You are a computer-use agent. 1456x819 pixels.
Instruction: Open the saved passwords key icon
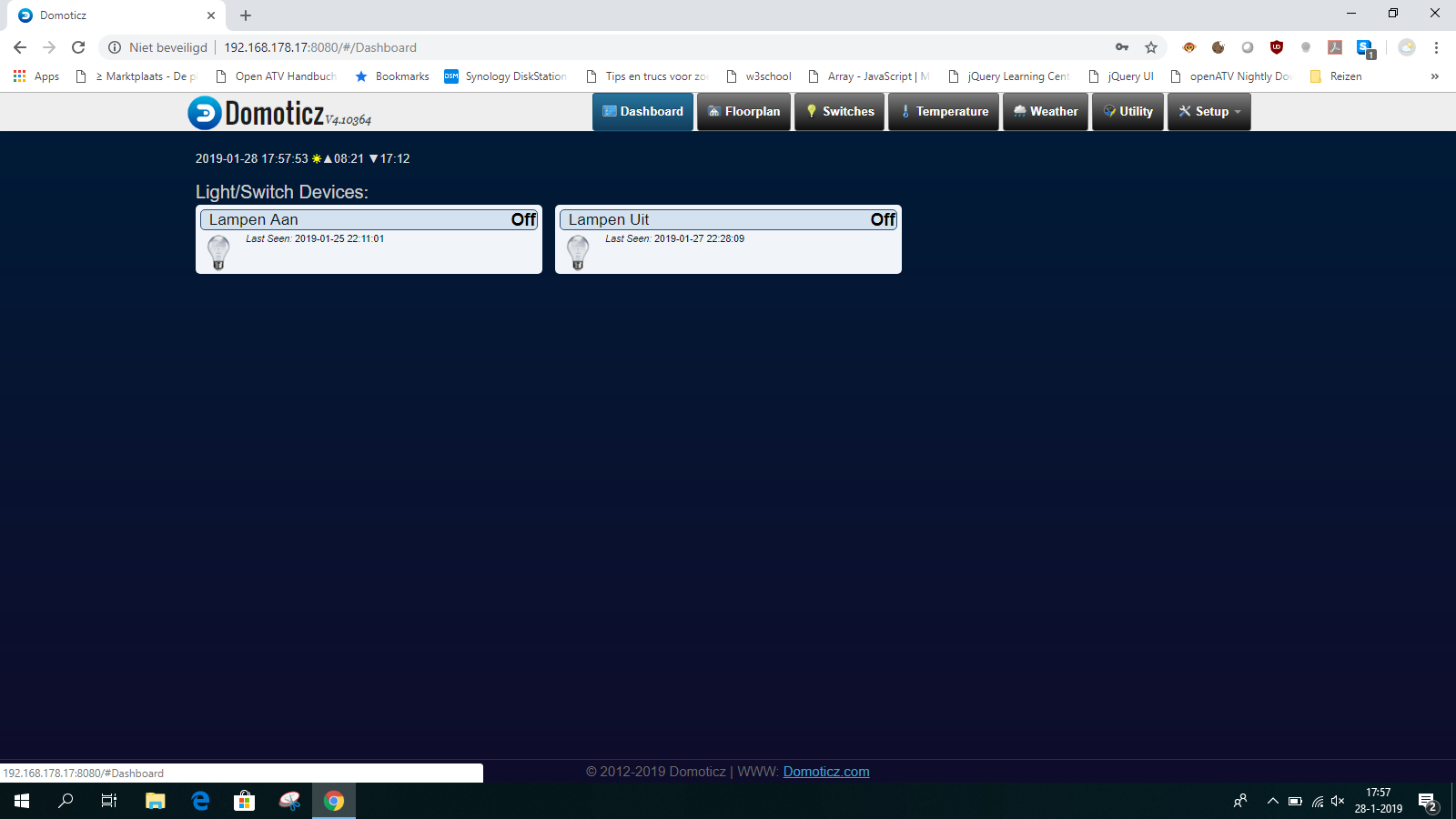[1122, 47]
